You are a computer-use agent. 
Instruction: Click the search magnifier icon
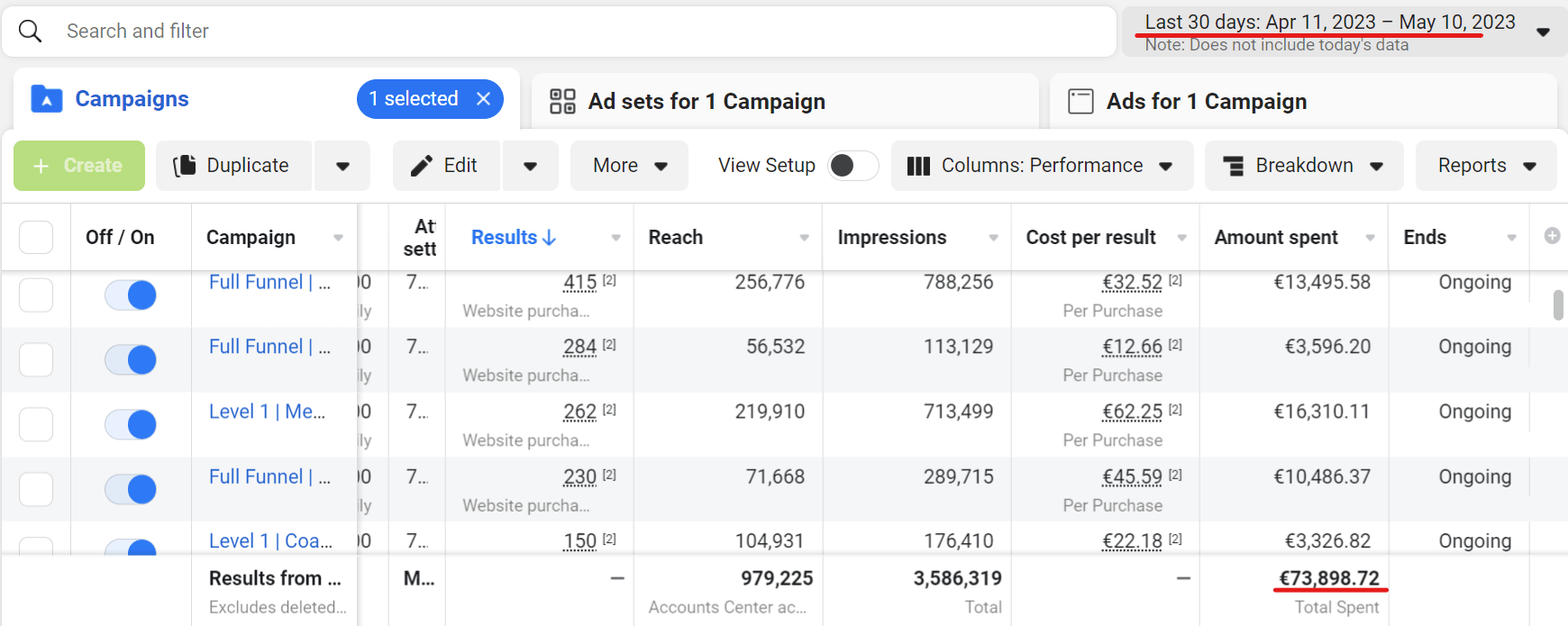tap(30, 32)
